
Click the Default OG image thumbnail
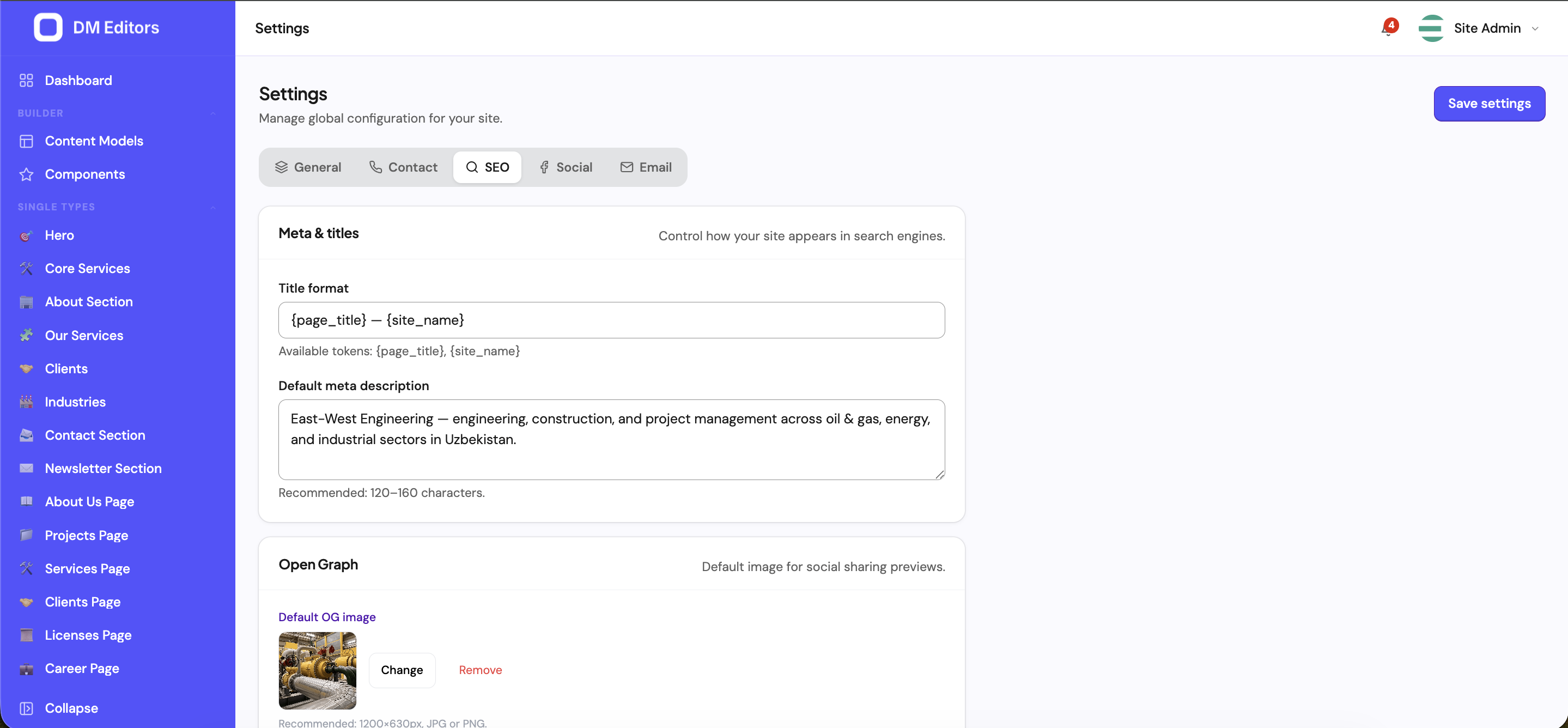coord(317,670)
